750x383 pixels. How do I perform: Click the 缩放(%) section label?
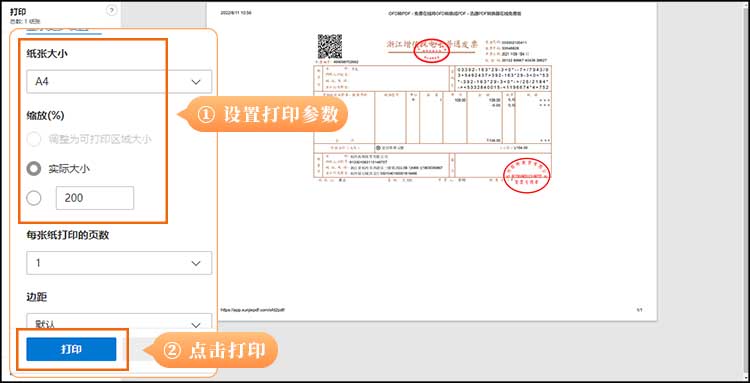coord(45,115)
